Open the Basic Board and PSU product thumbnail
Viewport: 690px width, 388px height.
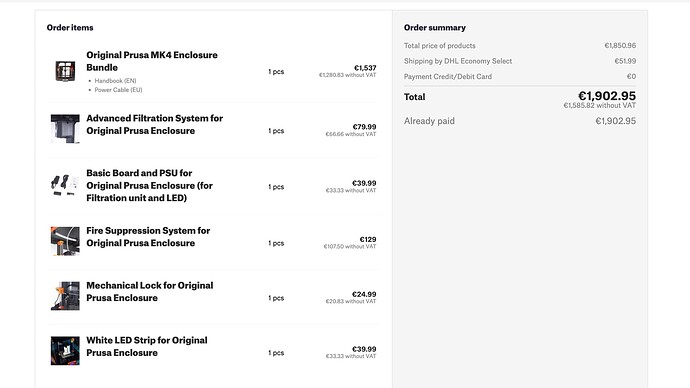65,185
